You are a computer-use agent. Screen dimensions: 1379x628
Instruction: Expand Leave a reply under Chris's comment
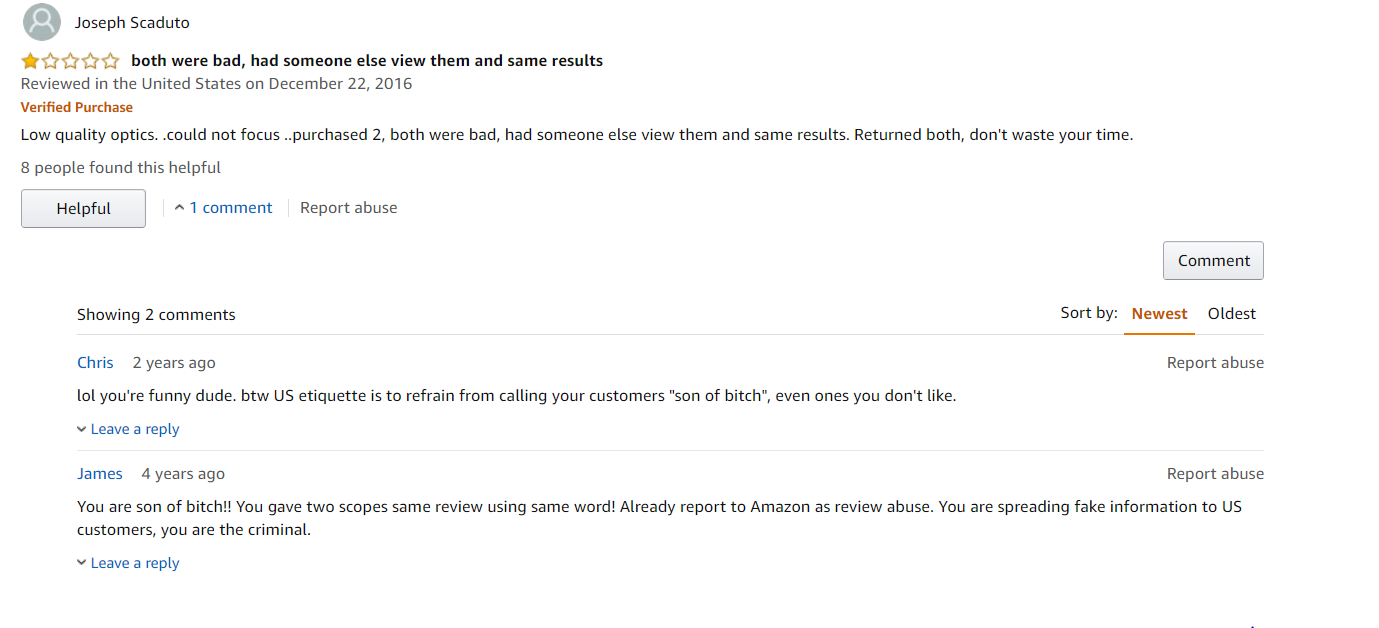(x=128, y=429)
